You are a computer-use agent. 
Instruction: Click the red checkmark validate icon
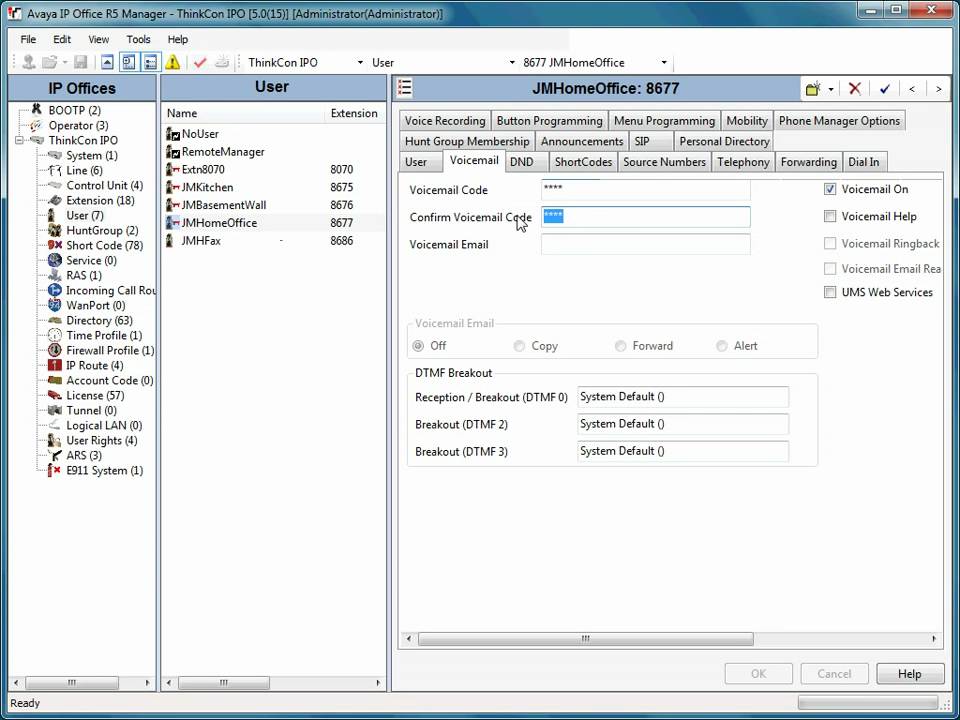click(x=200, y=62)
